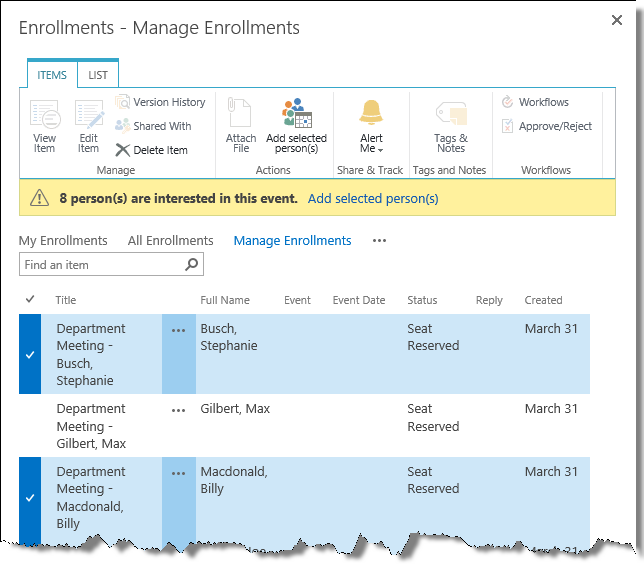
Task: Click the Find an item search box
Action: click(x=102, y=265)
